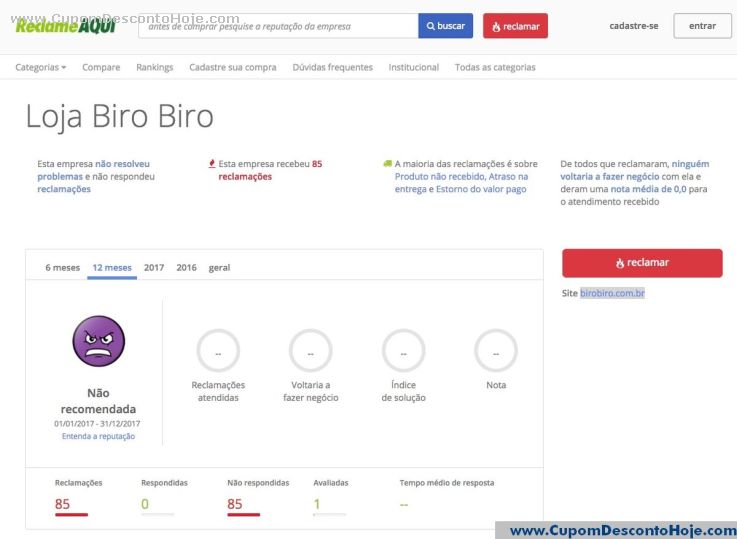The image size is (737, 539).
Task: Select the geral tab
Action: pos(219,267)
